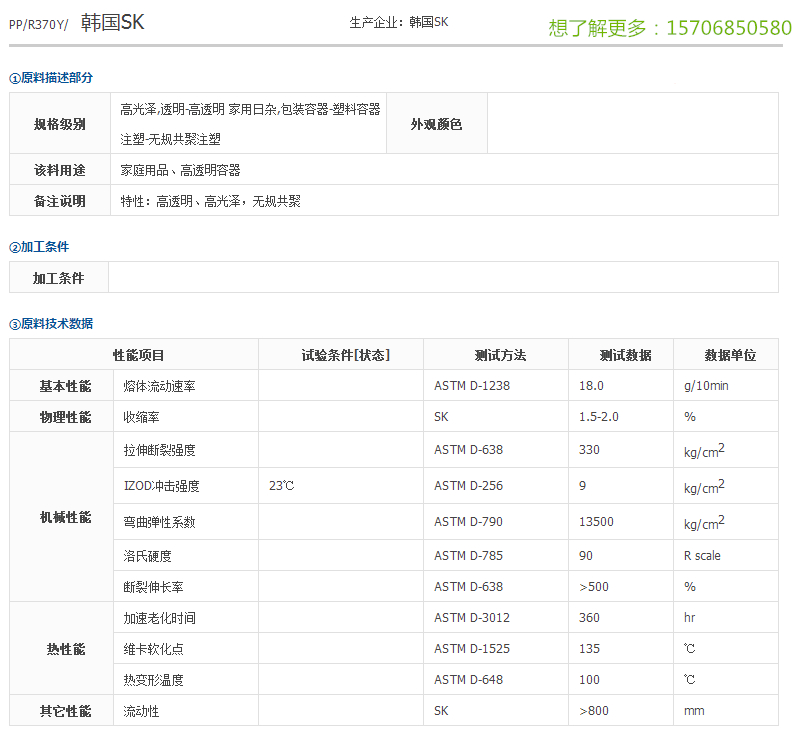Click the hr unit cell

pyautogui.click(x=726, y=617)
